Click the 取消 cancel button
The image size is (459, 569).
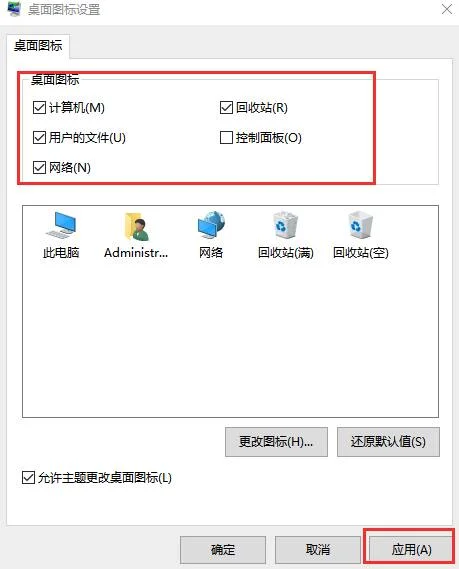[318, 549]
